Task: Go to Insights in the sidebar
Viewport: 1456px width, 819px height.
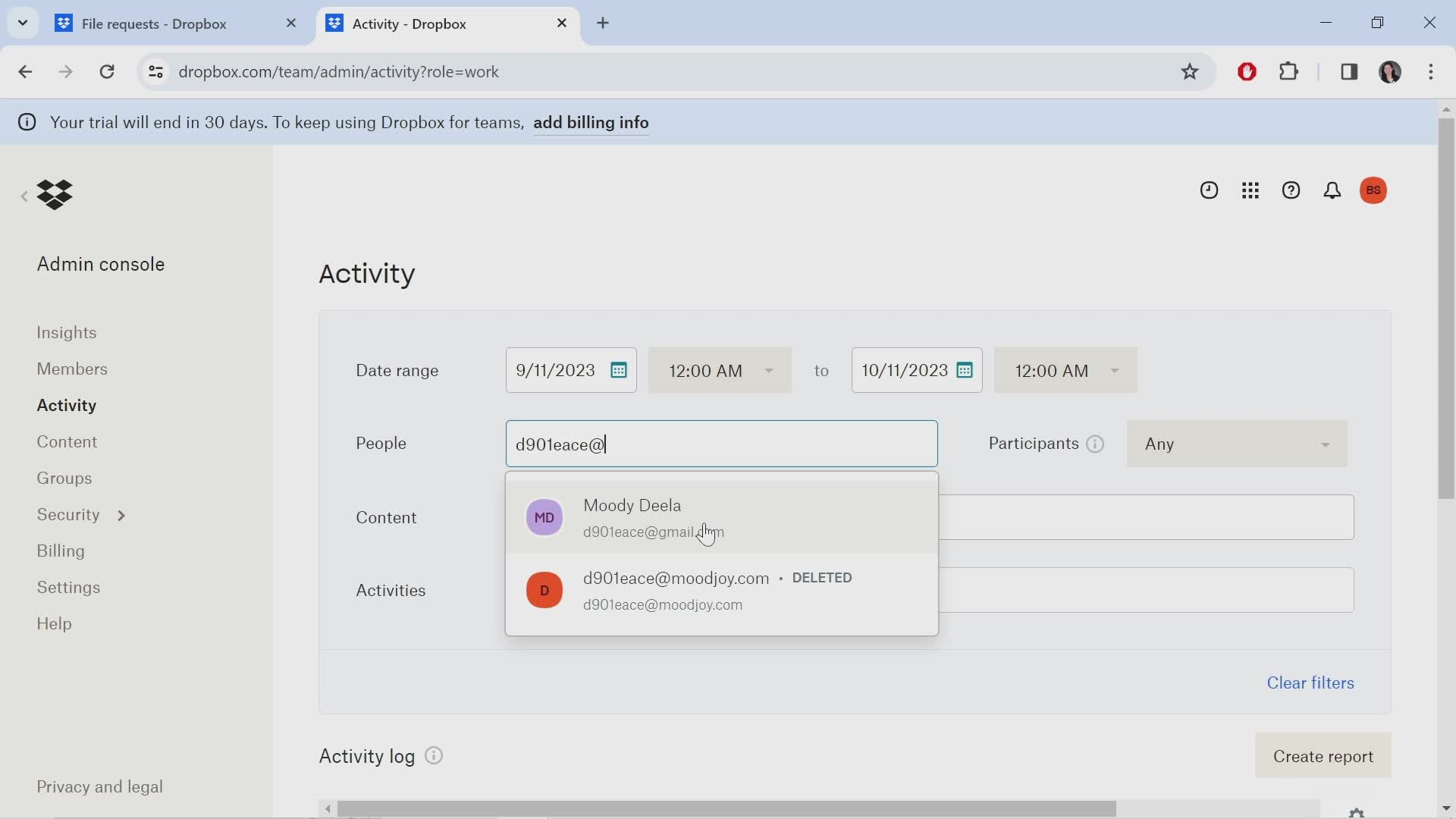Action: coord(67,333)
